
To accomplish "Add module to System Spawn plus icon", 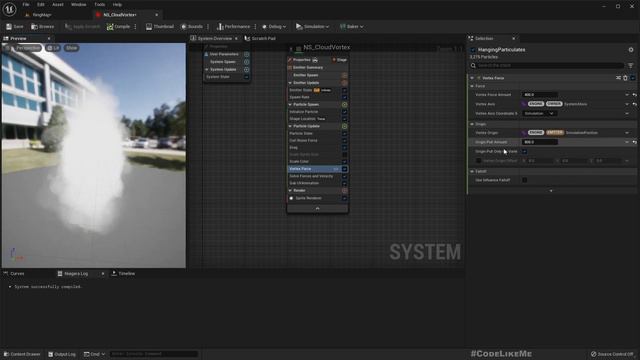I will [x=247, y=62].
